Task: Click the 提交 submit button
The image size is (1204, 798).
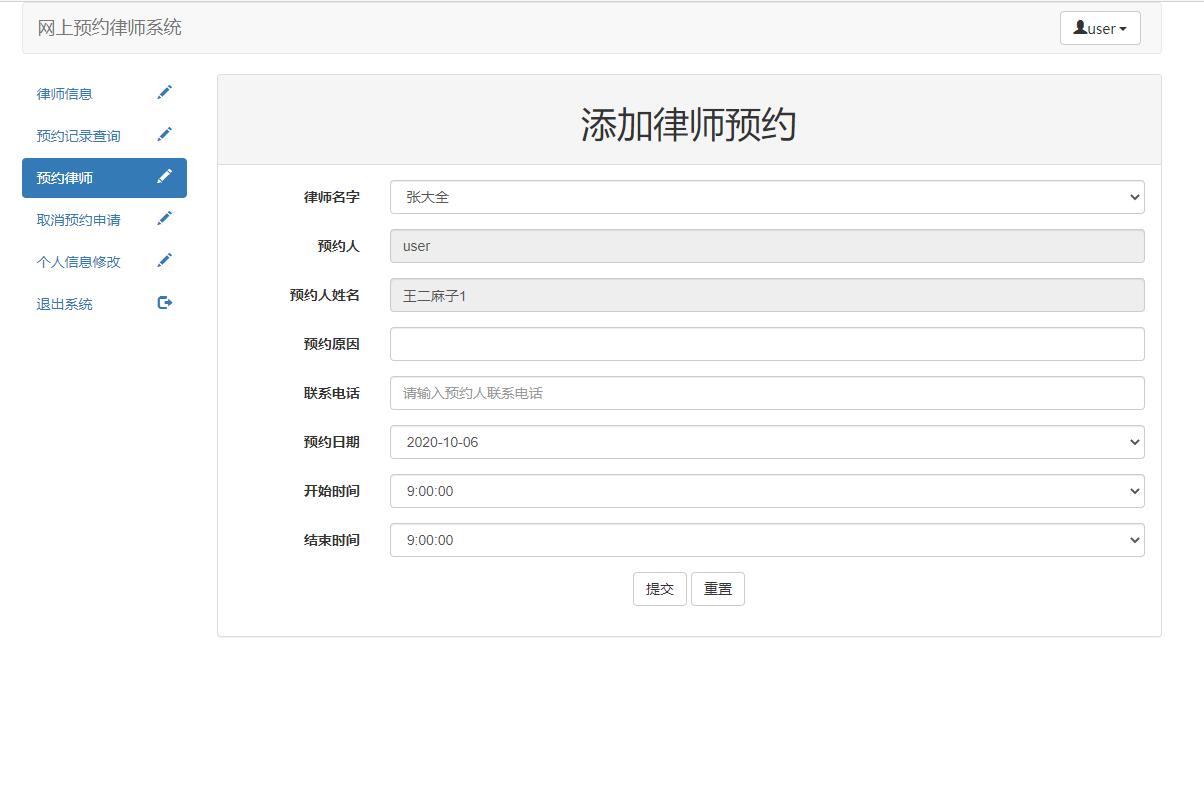Action: click(659, 589)
